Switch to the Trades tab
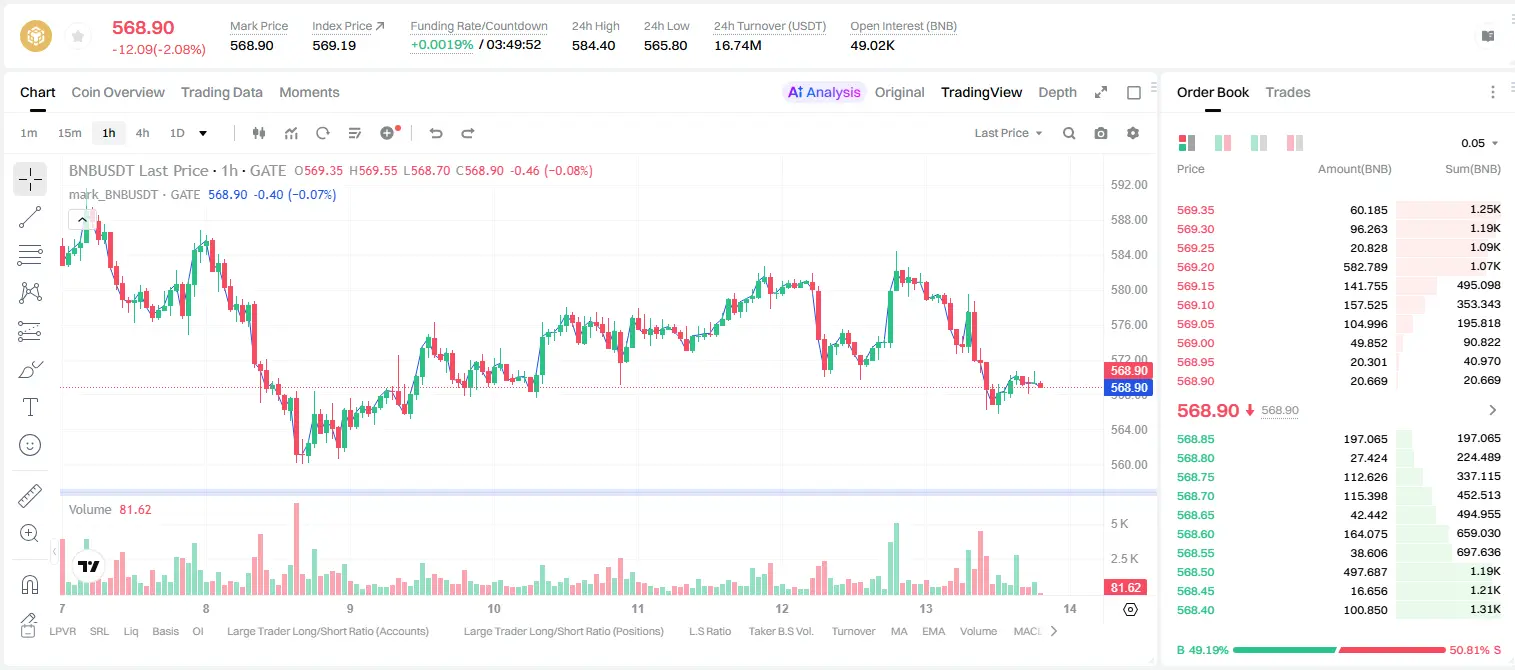Image resolution: width=1515 pixels, height=670 pixels. (x=1288, y=92)
